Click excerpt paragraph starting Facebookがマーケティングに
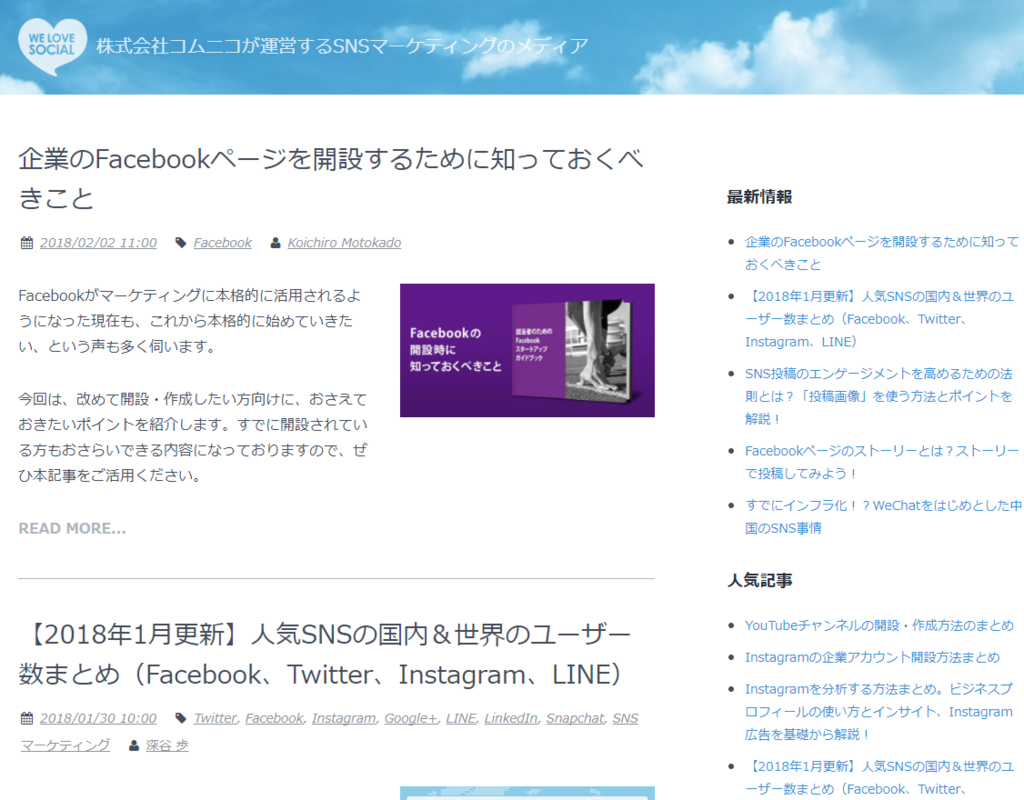The height and width of the screenshot is (800, 1024). 189,321
